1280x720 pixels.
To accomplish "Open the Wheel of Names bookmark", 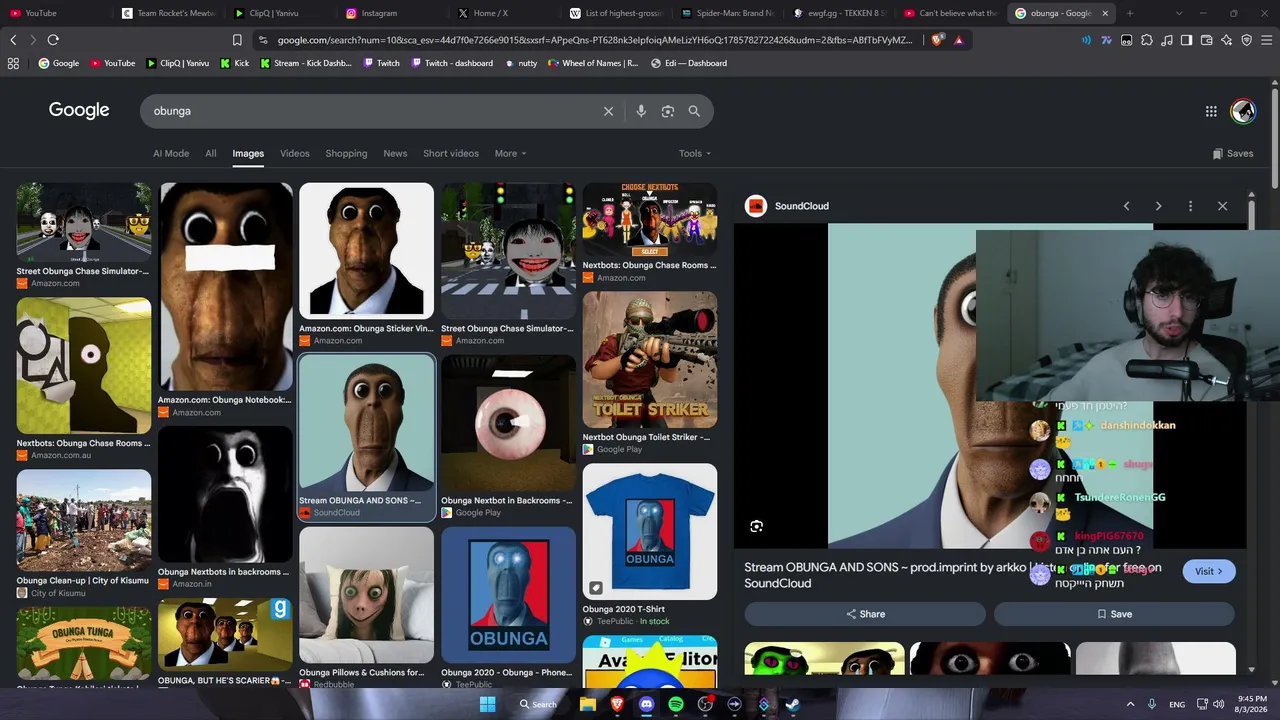I will coord(593,63).
